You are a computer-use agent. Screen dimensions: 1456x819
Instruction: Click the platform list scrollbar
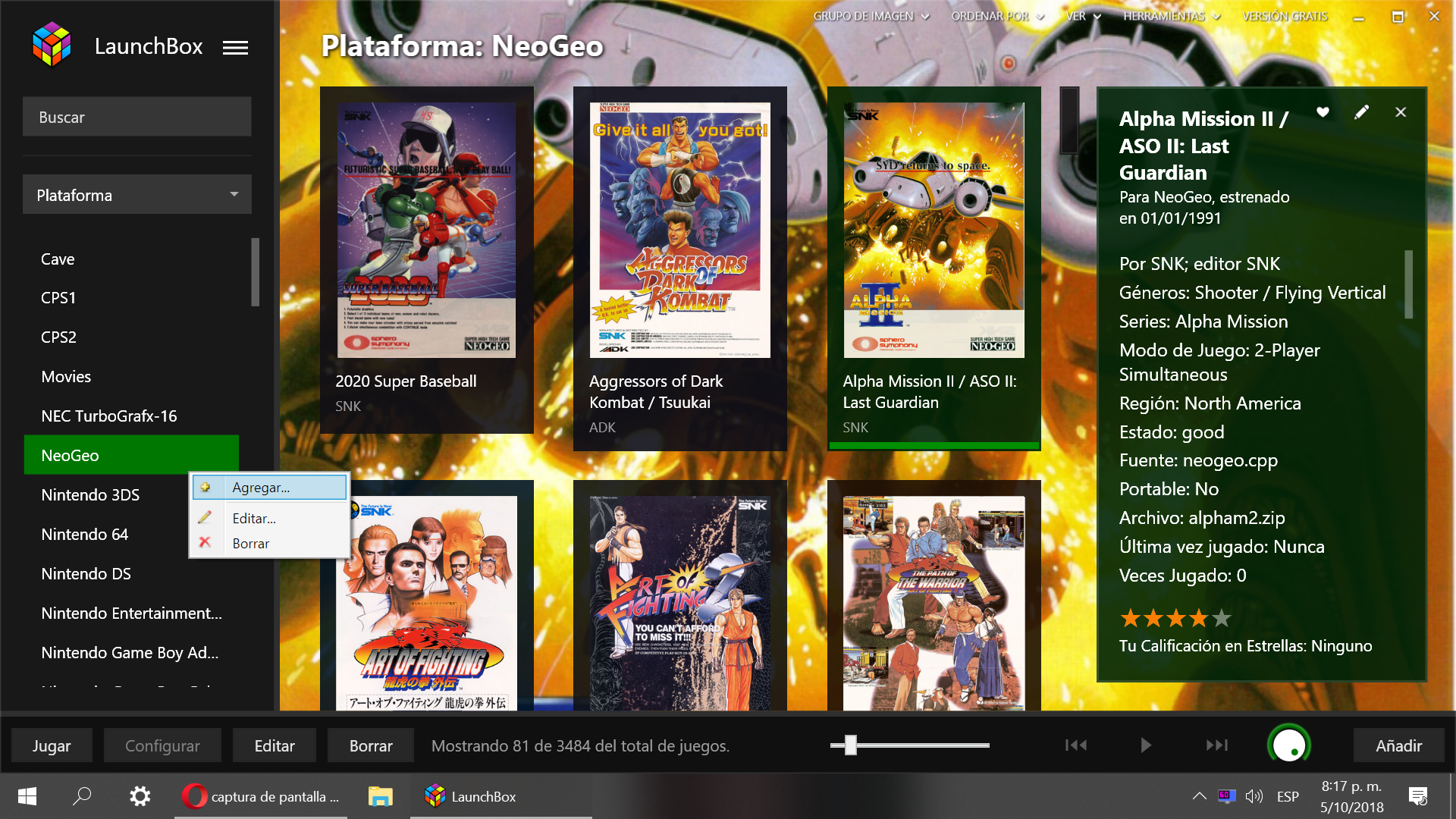click(256, 272)
